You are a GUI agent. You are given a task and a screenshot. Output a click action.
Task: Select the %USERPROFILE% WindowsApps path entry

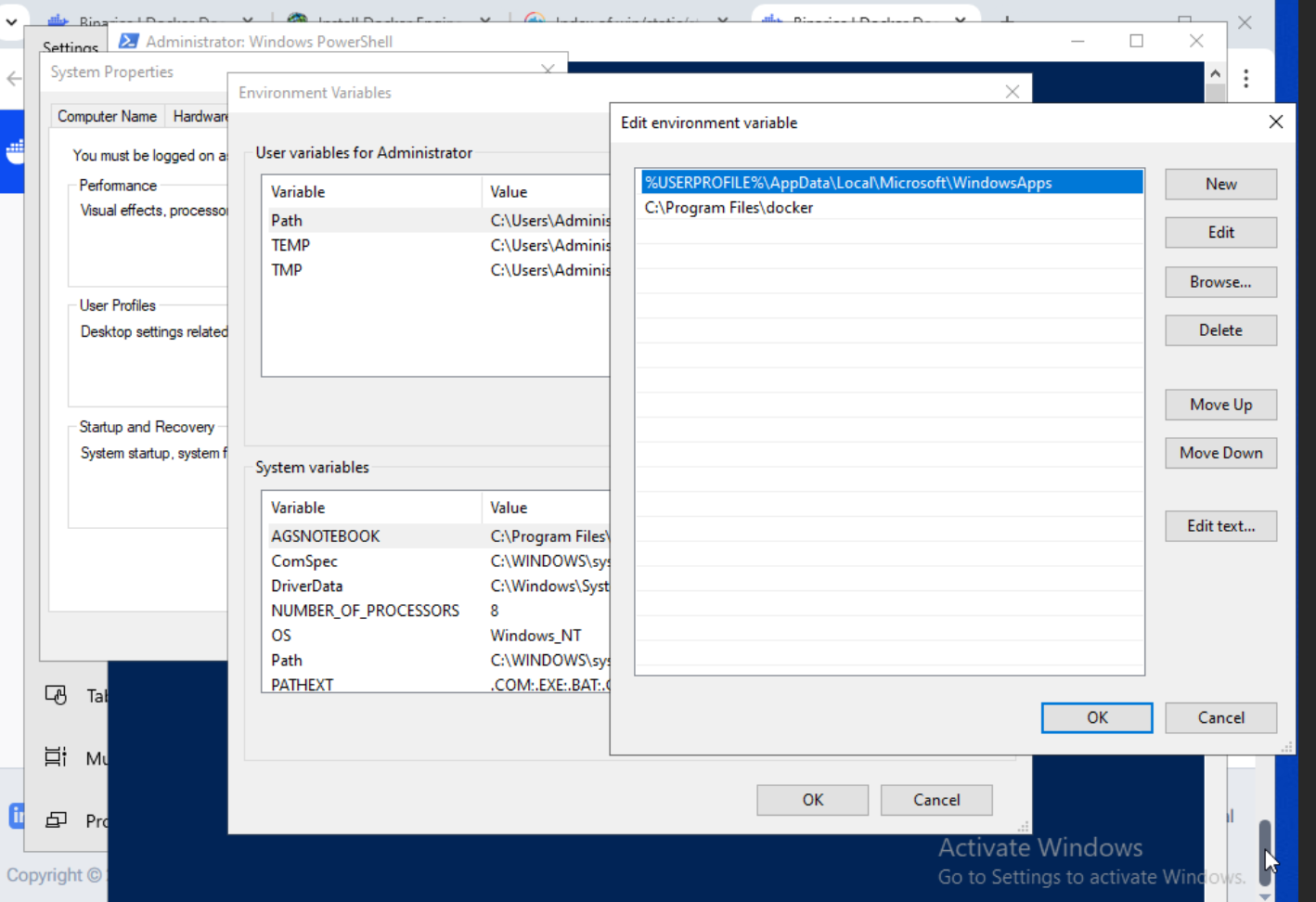point(891,183)
